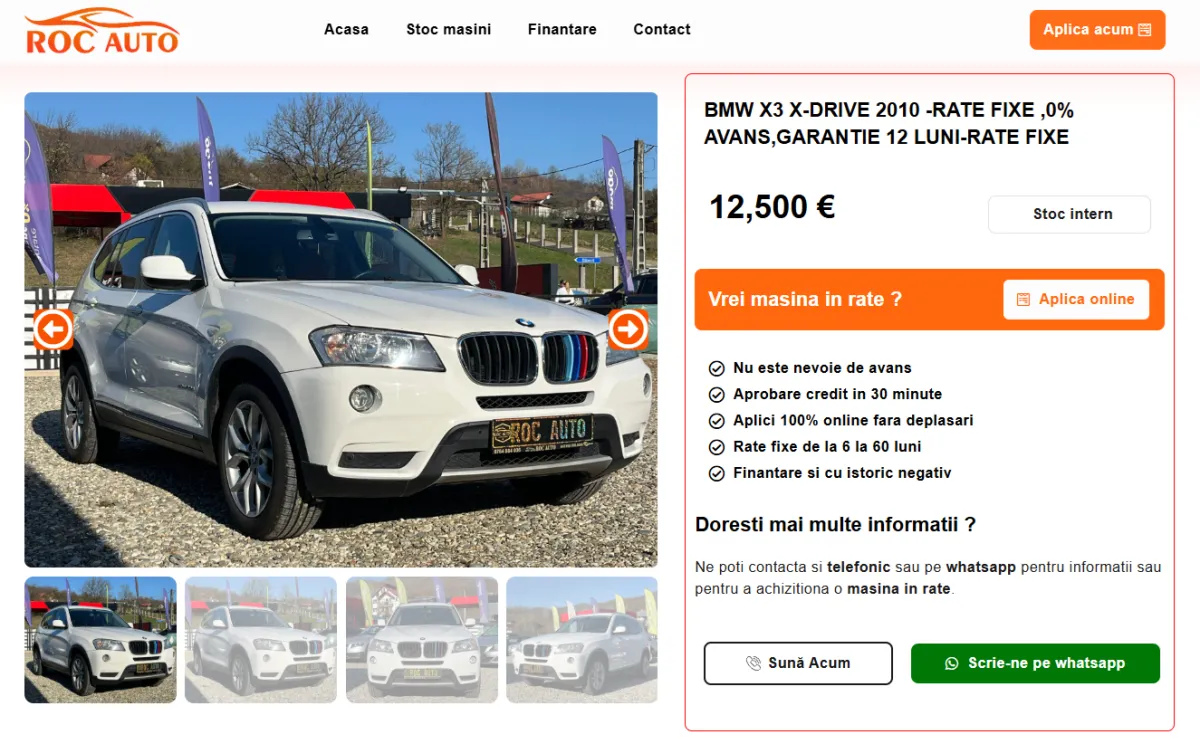Open the Contact menu item
The image size is (1200, 744).
click(662, 29)
